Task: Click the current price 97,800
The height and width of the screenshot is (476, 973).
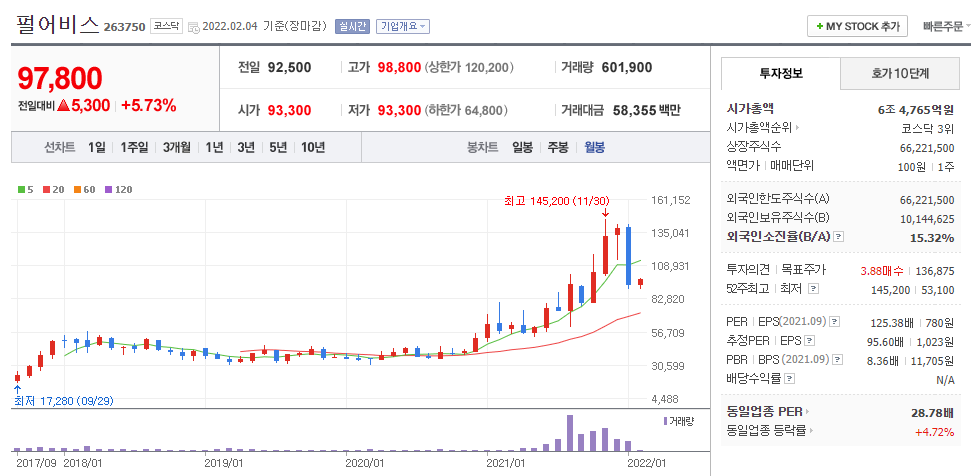Action: pyautogui.click(x=60, y=78)
